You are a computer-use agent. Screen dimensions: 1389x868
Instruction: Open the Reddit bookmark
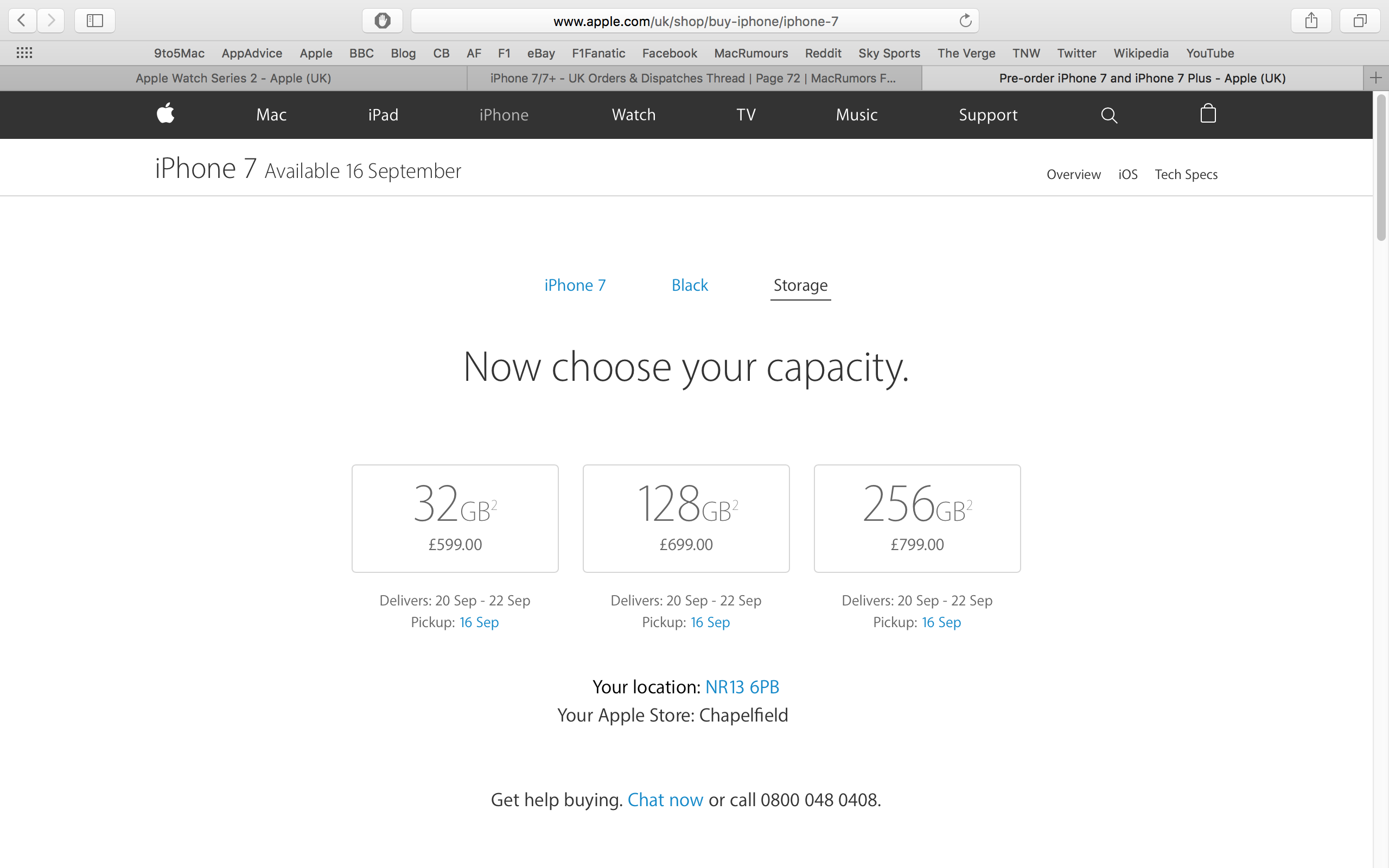pos(823,53)
